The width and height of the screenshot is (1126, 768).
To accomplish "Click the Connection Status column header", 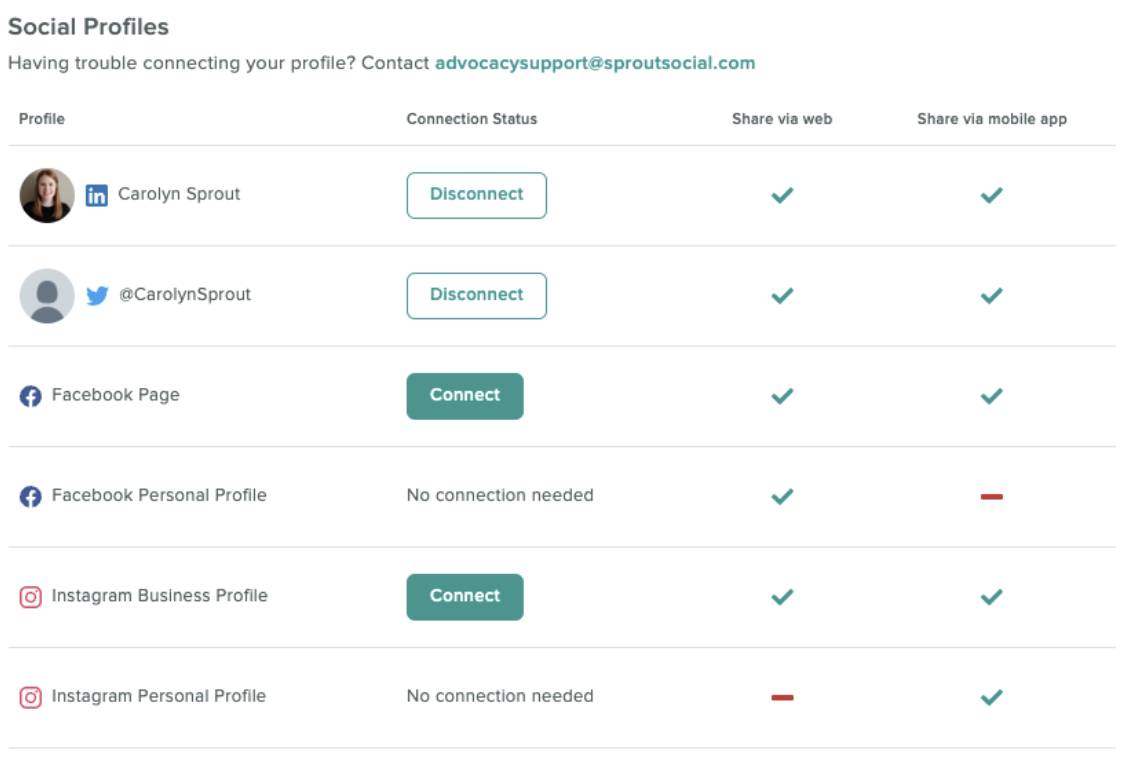I will pyautogui.click(x=472, y=119).
